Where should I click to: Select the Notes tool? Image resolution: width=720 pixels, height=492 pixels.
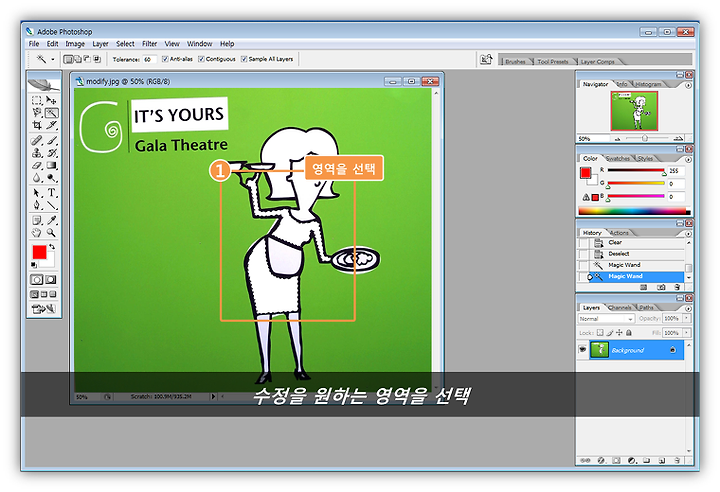tap(37, 221)
